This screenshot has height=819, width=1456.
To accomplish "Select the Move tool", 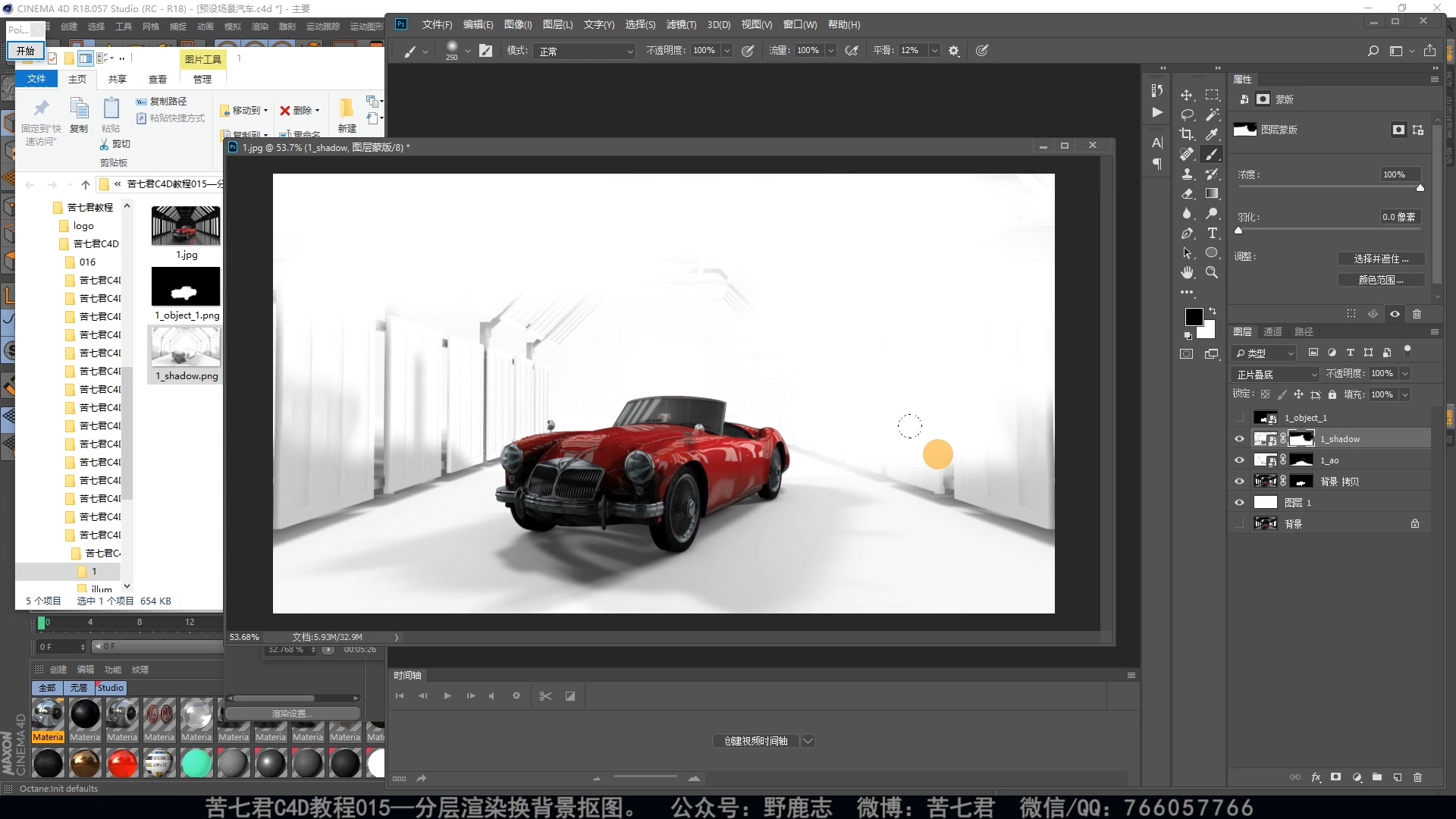I will point(1187,95).
